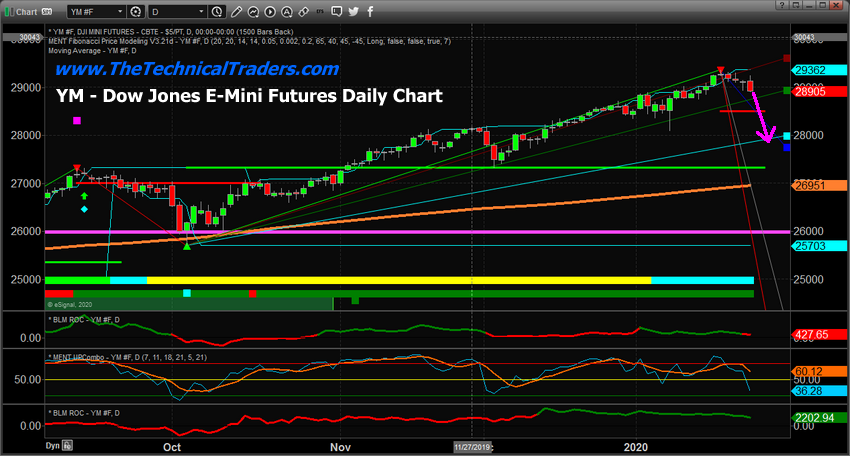Click the 25000 price axis label on left
850x456 pixels.
[x=25, y=280]
